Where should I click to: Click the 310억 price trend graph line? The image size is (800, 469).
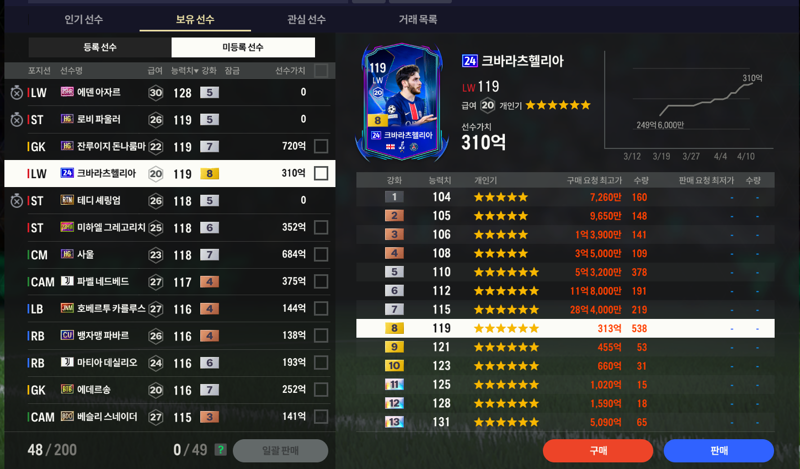706,100
